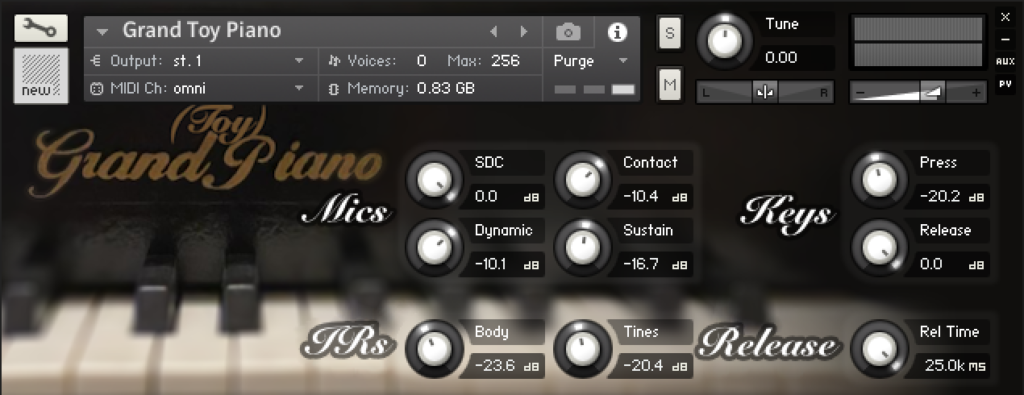
Task: Click the new instrument thumbnail icon
Action: [41, 75]
